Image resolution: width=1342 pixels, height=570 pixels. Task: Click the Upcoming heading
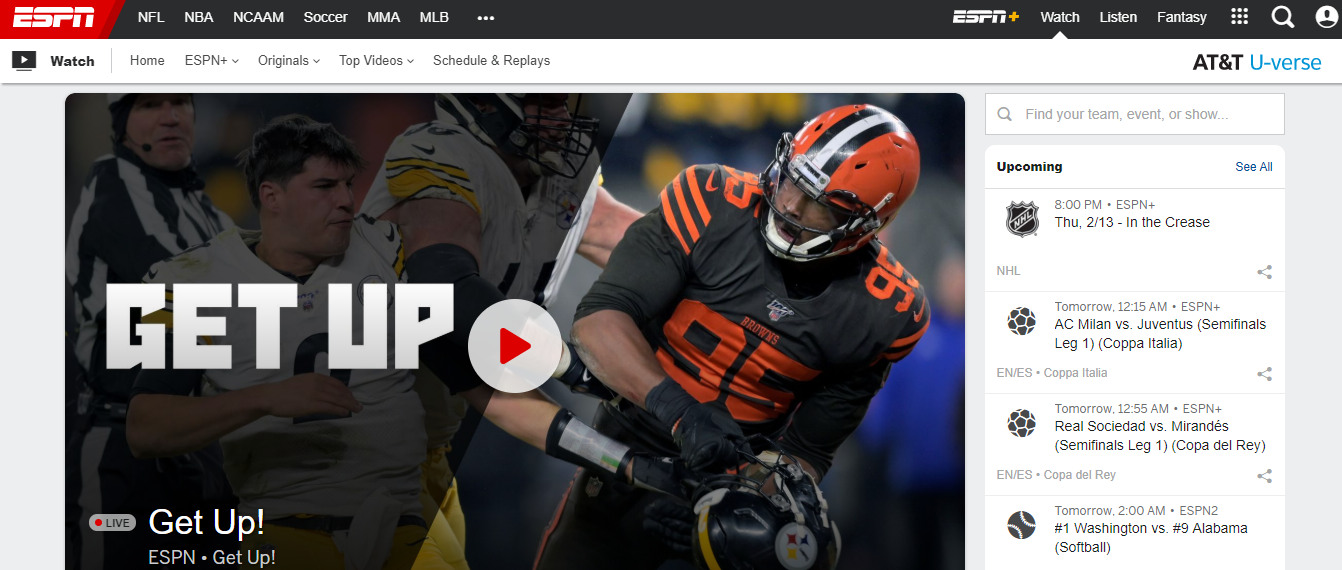coord(1029,167)
